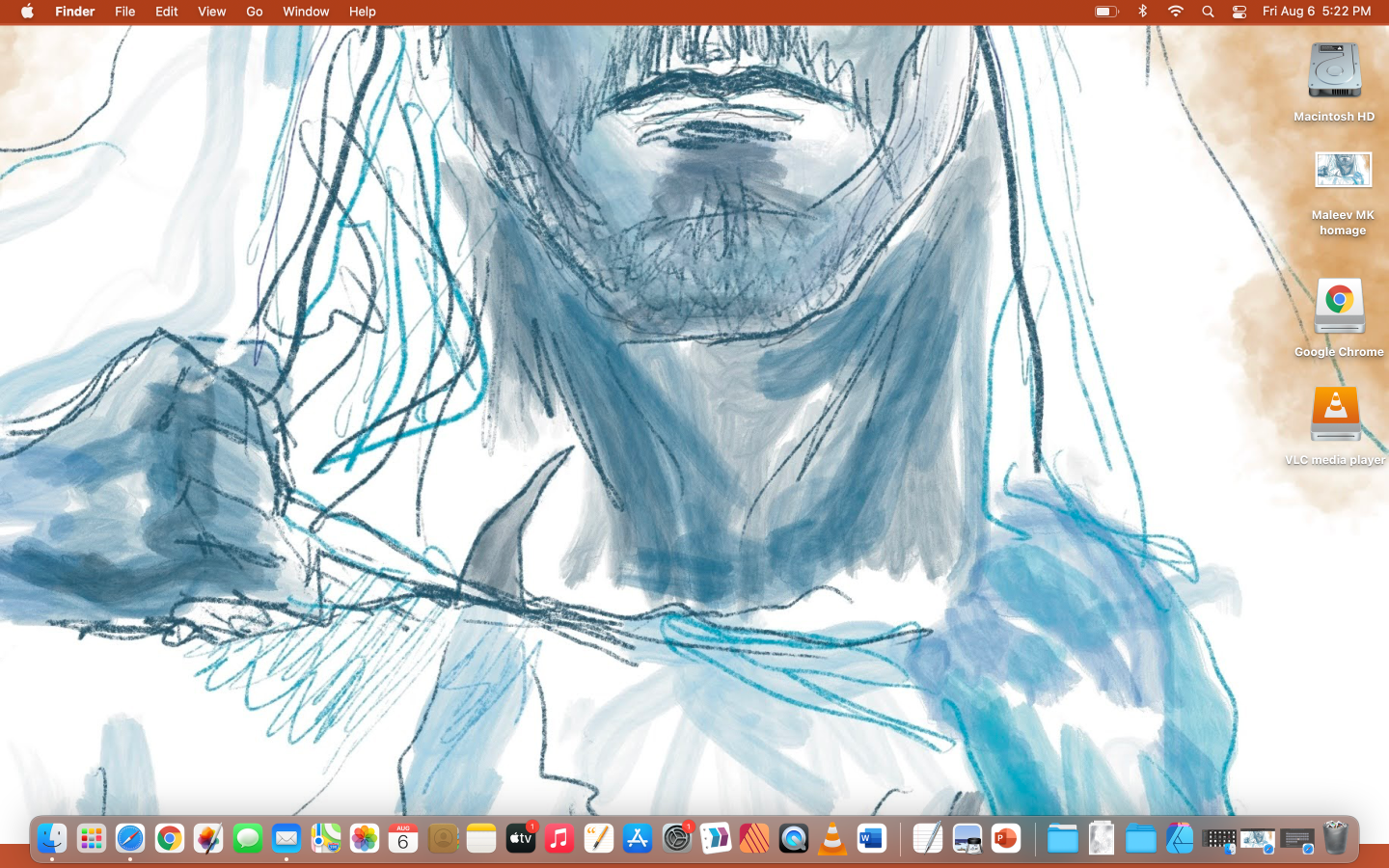The image size is (1389, 868).
Task: Open the Trash in the Dock
Action: 1336,838
